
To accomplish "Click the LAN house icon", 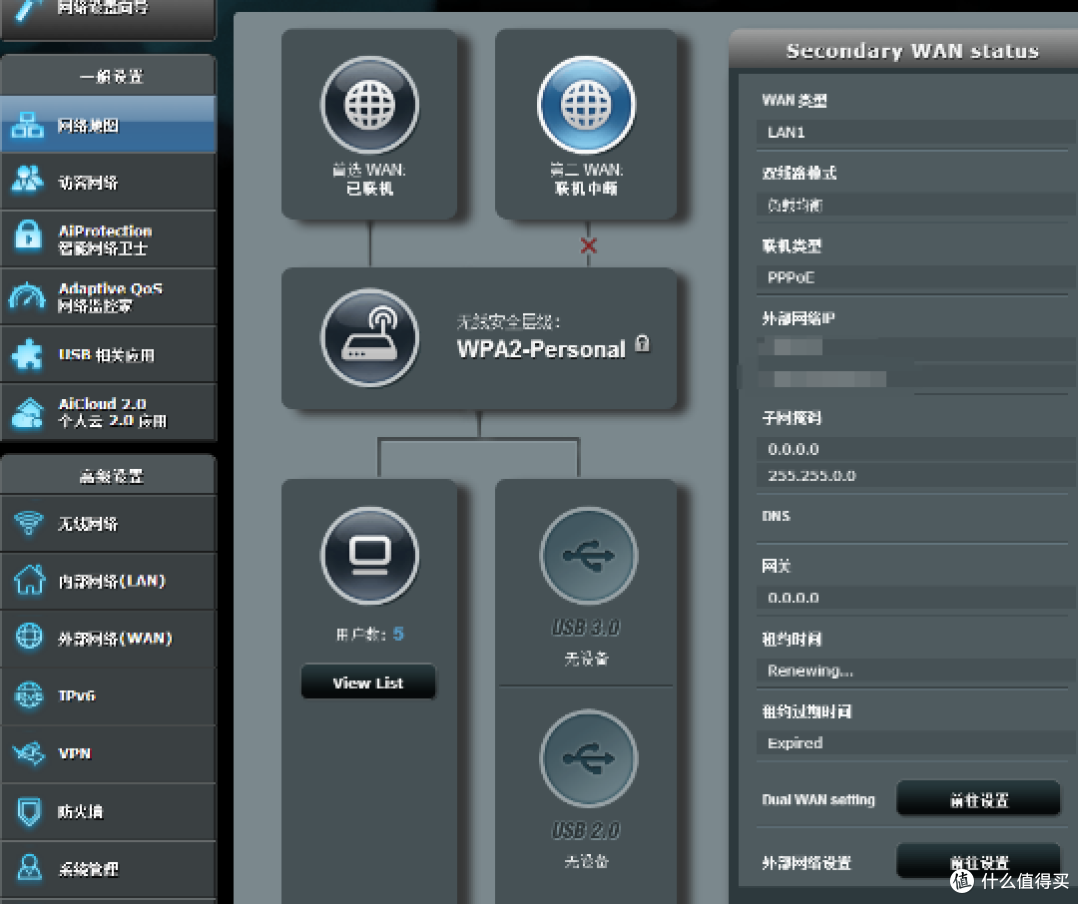I will [x=29, y=579].
